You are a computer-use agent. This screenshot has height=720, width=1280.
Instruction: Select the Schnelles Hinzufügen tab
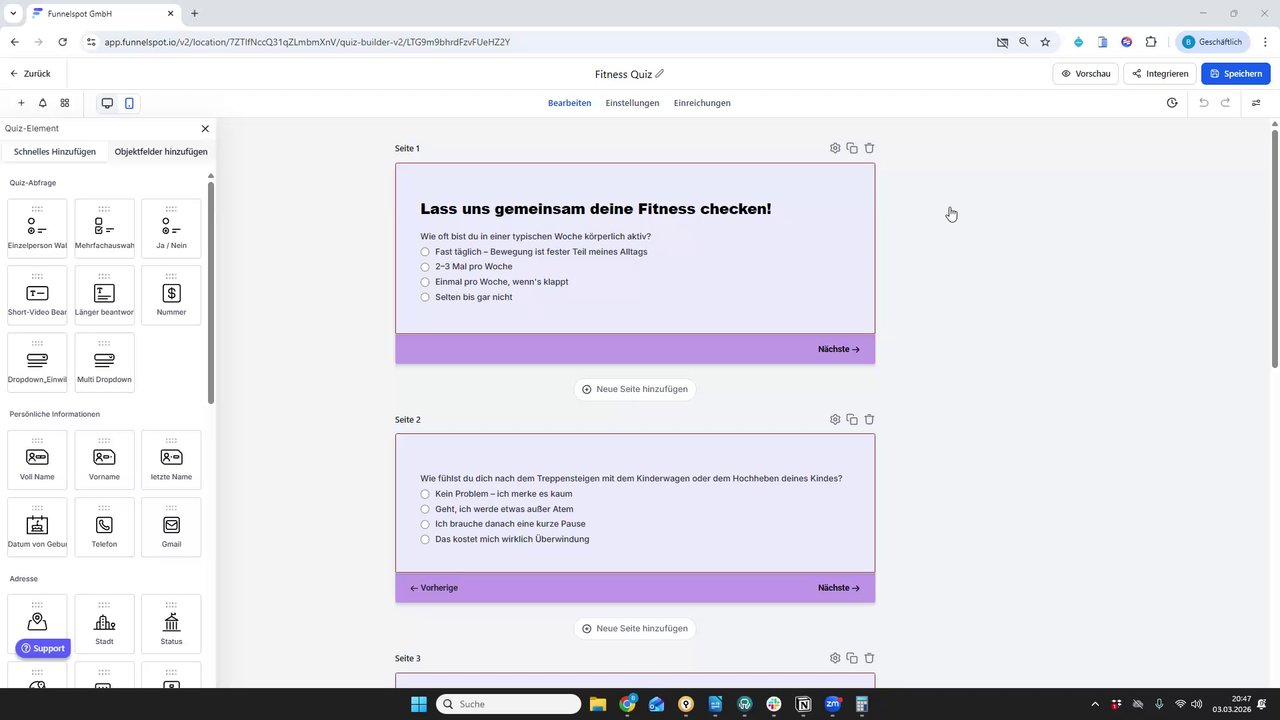55,152
